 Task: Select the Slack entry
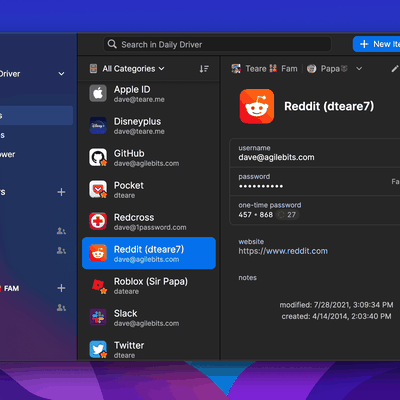[149, 317]
